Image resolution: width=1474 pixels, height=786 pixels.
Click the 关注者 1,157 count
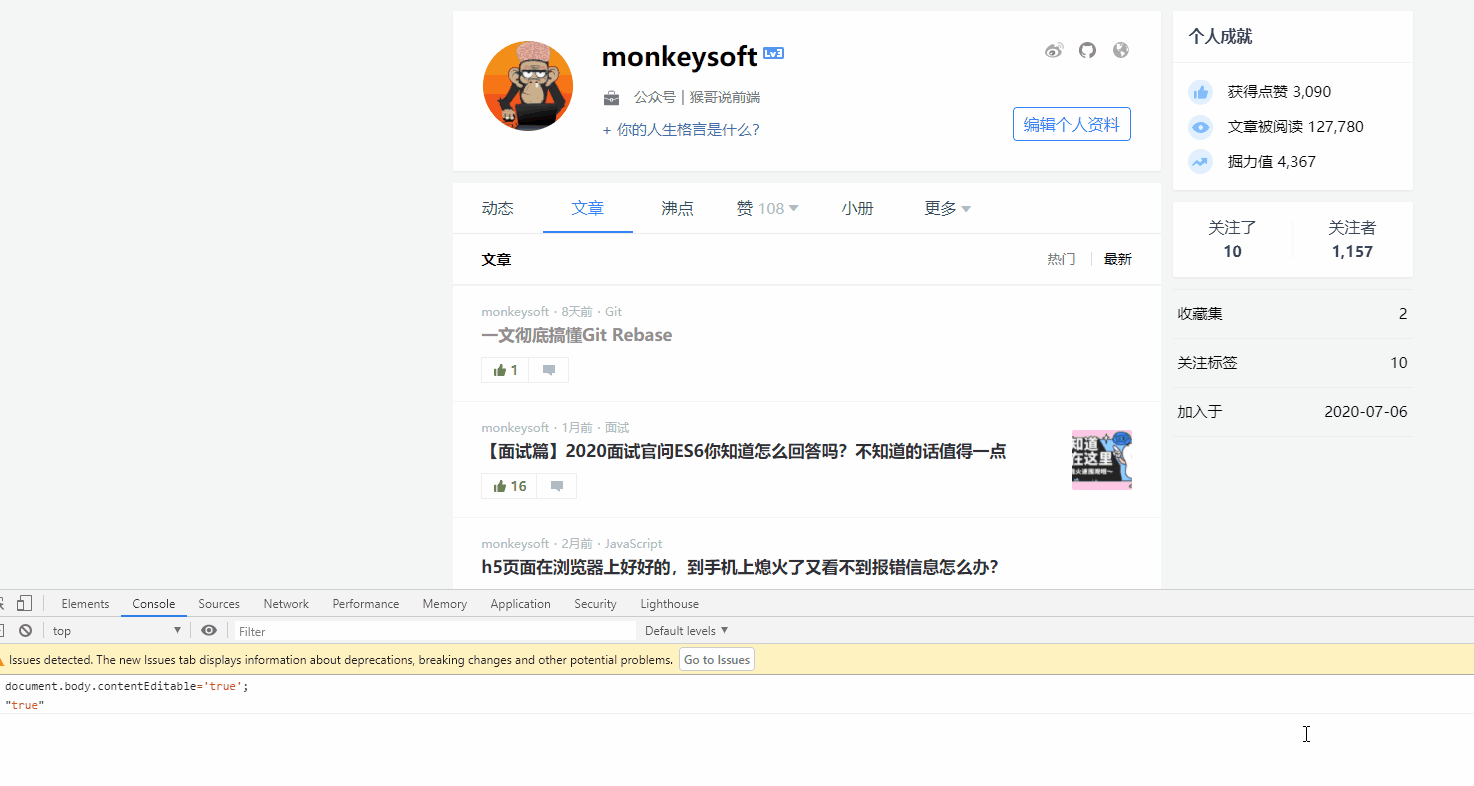(1352, 239)
